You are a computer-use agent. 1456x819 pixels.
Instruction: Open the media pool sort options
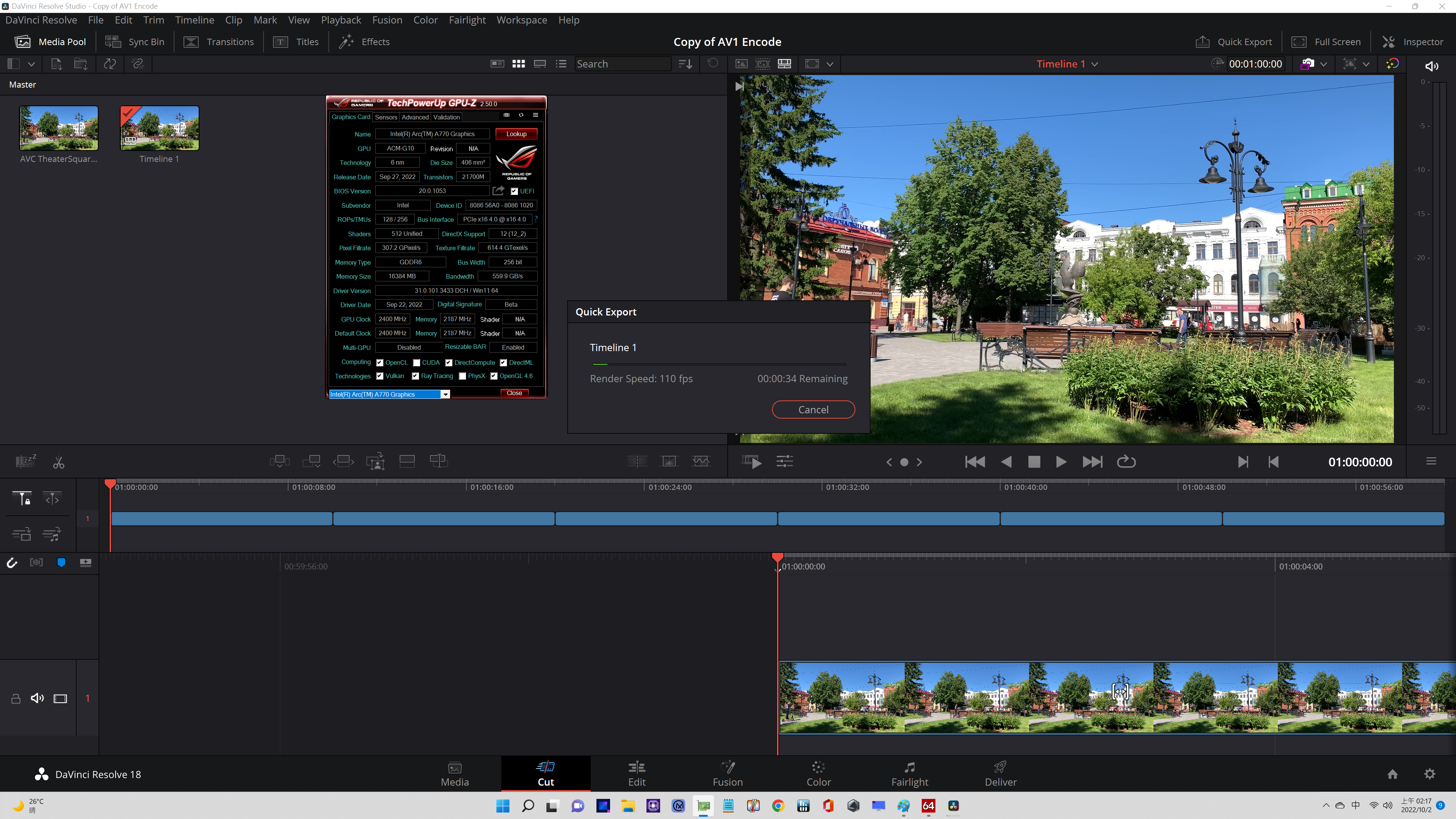685,64
